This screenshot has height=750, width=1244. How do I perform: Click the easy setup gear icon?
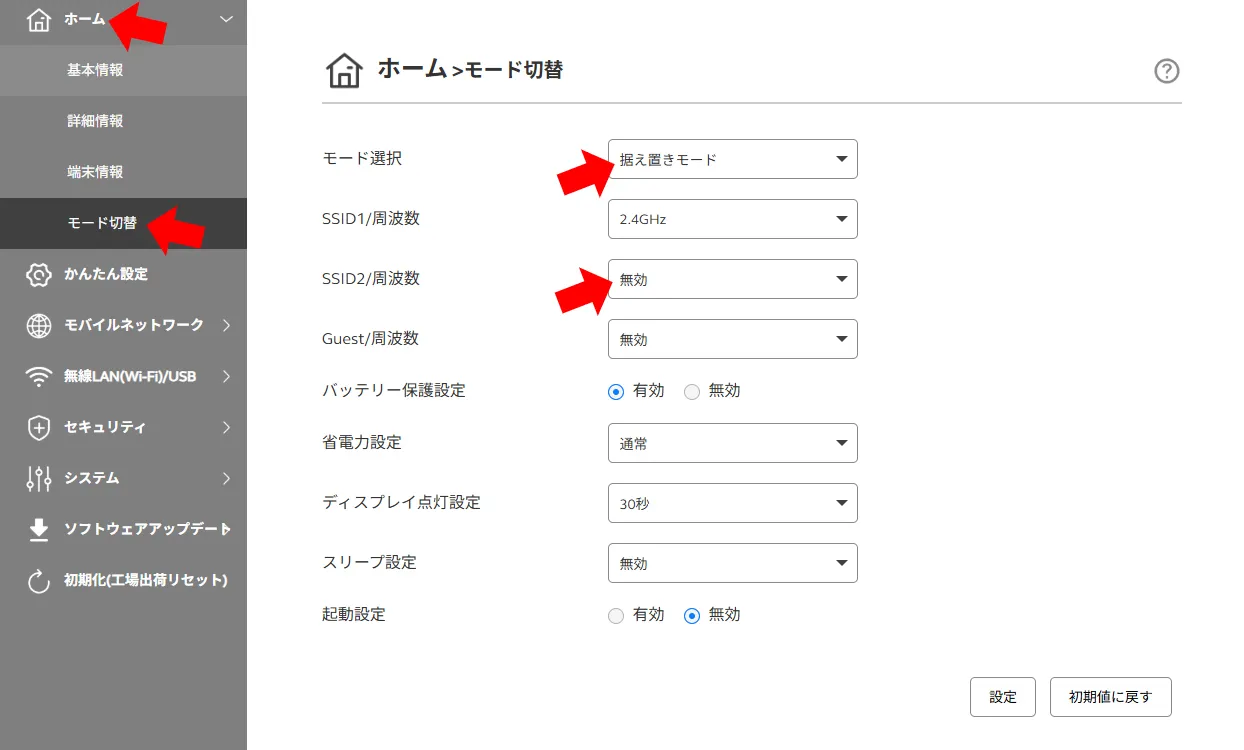pyautogui.click(x=39, y=275)
